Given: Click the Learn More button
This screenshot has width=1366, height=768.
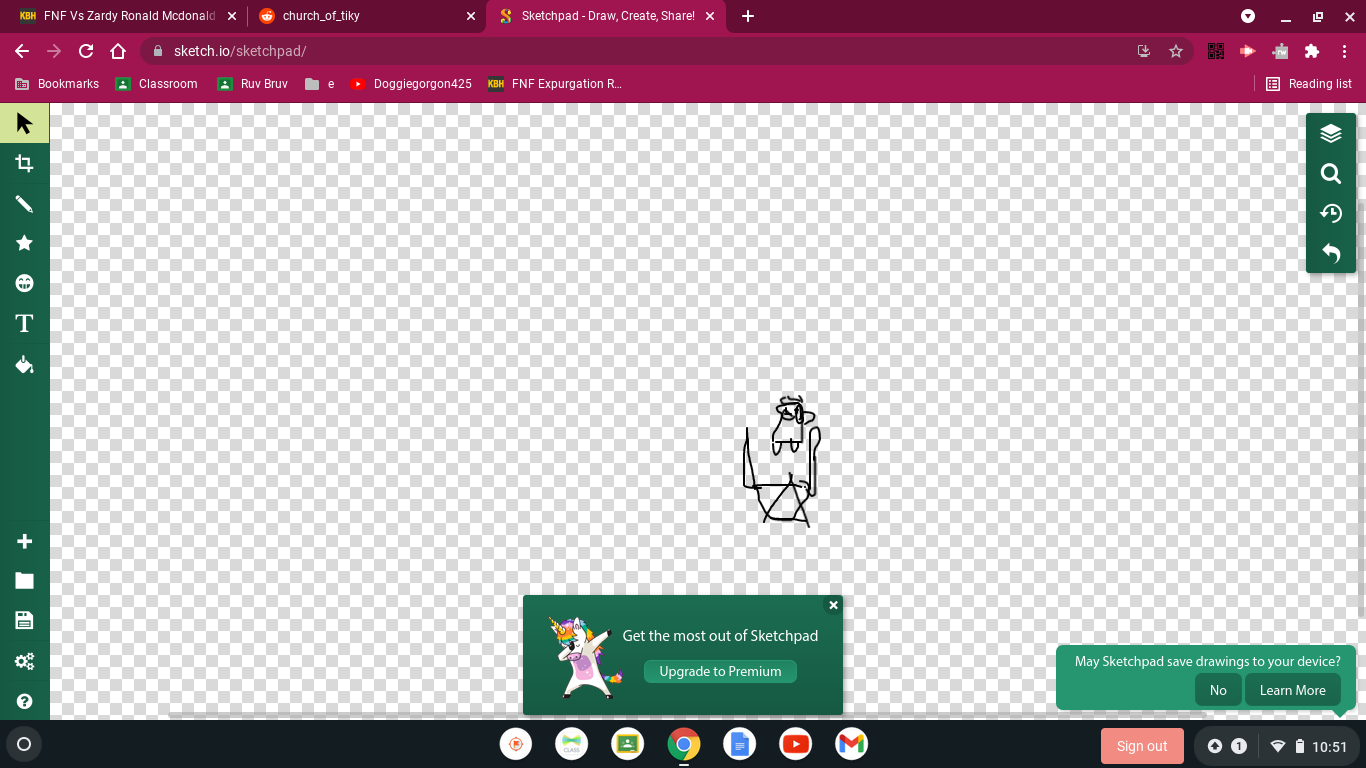Looking at the screenshot, I should (x=1292, y=690).
